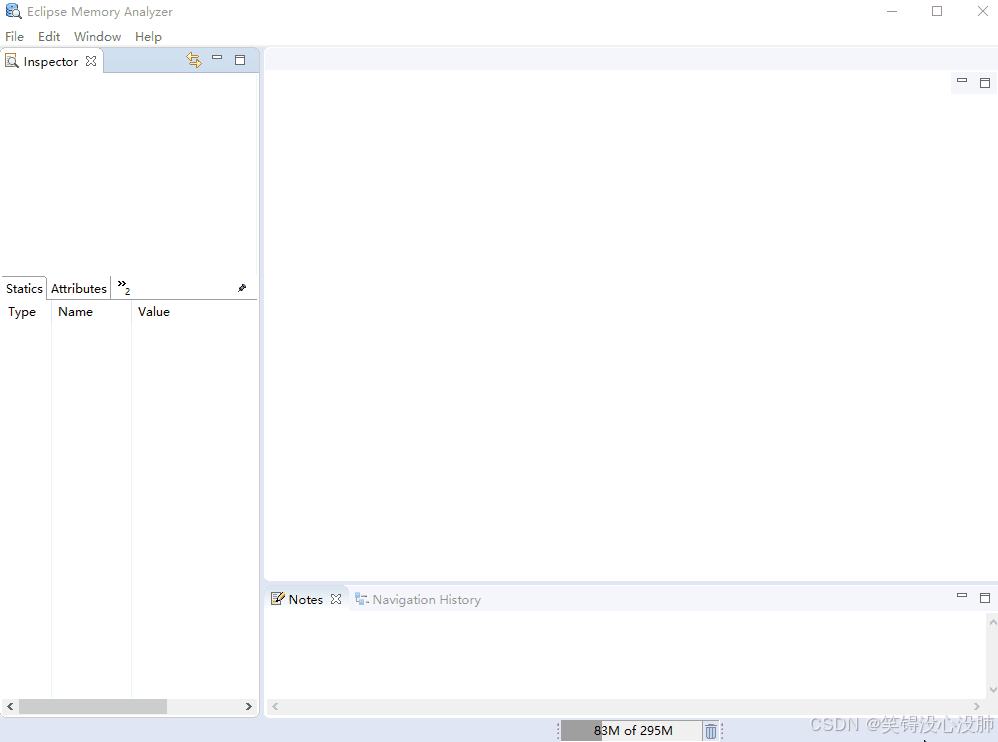Image resolution: width=998 pixels, height=742 pixels.
Task: Click the Link with Snapshot arrows icon
Action: click(x=194, y=60)
